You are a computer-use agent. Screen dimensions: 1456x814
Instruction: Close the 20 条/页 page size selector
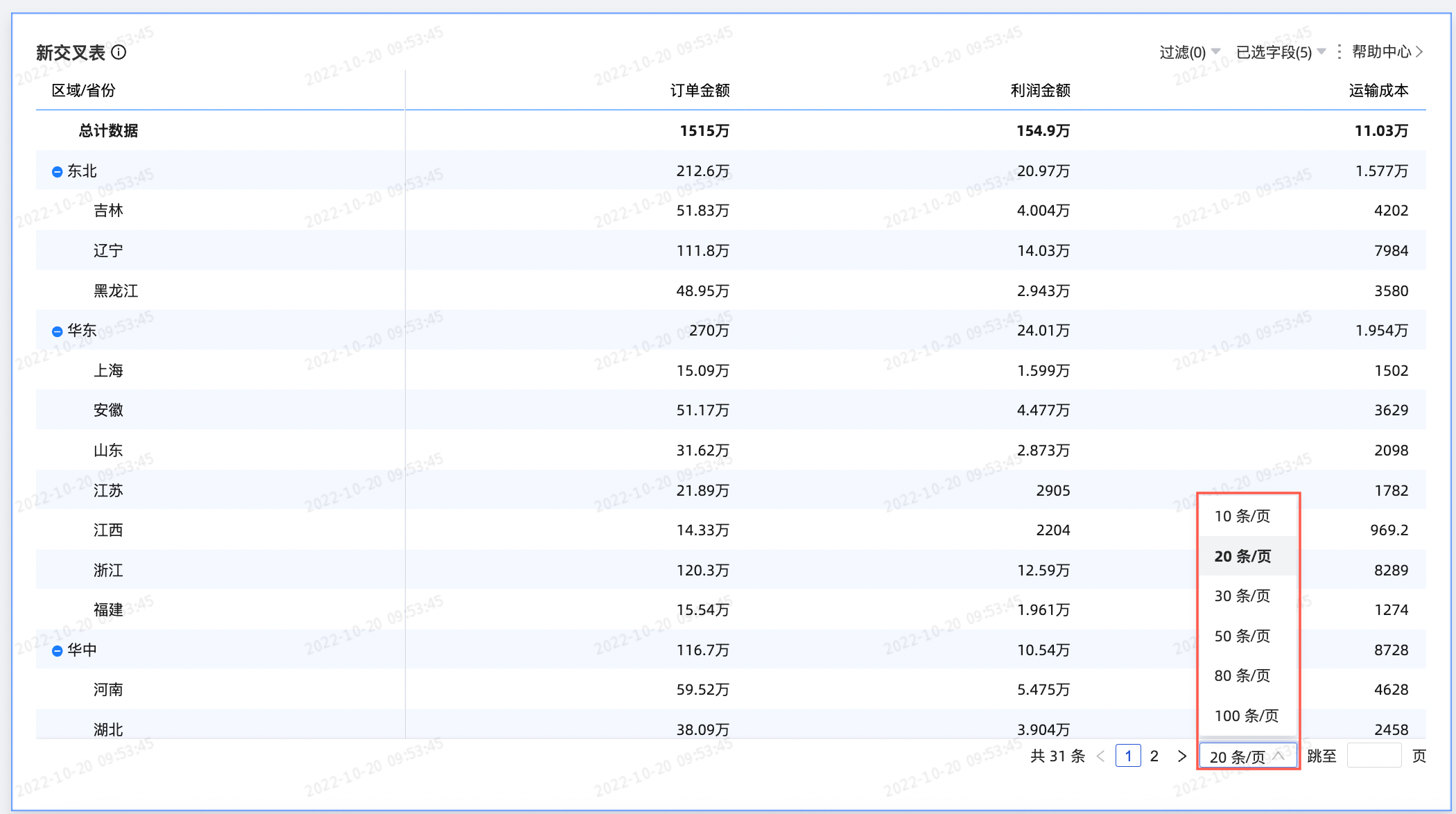[x=1248, y=756]
